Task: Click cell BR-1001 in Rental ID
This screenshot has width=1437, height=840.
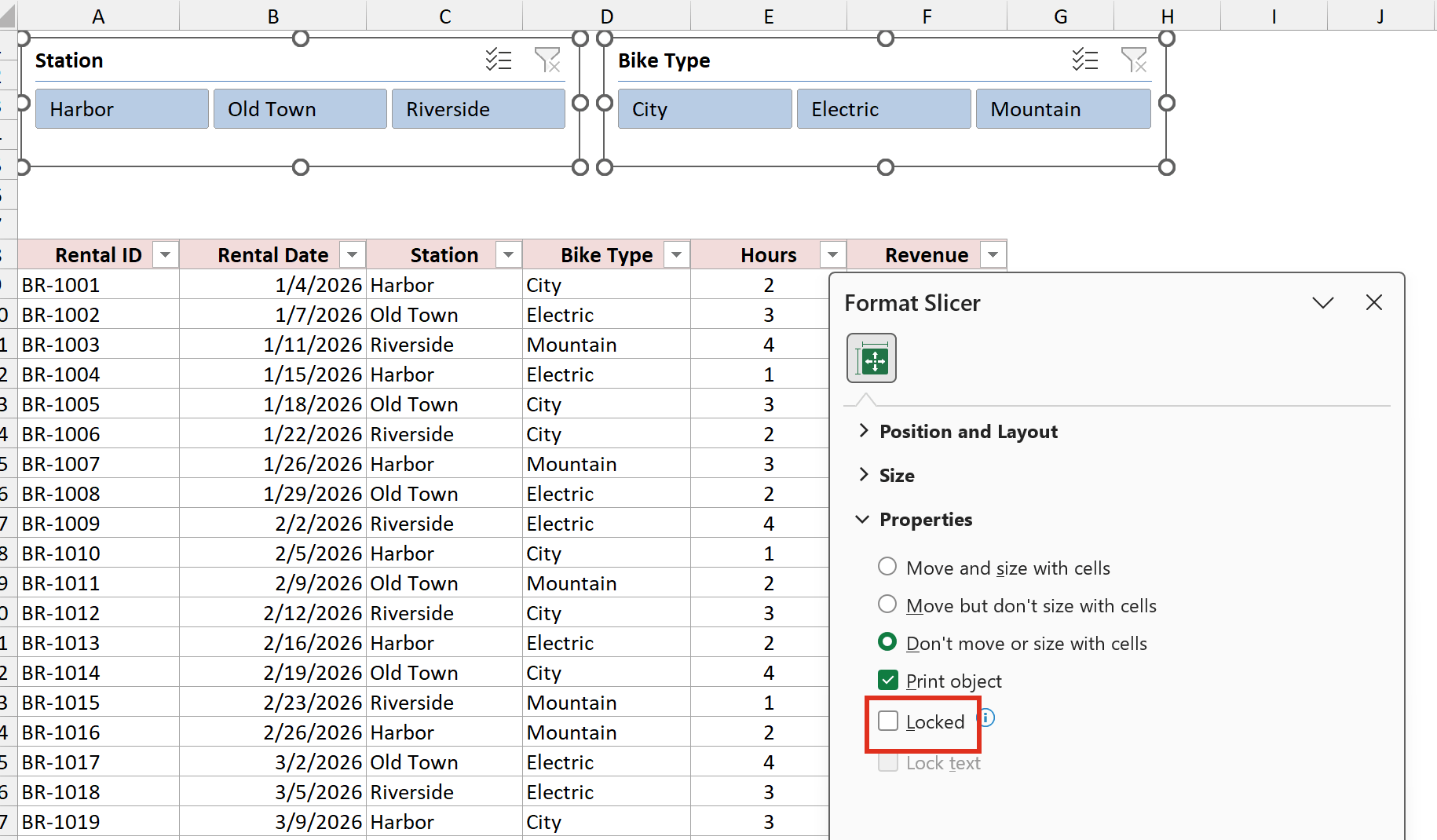Action: (99, 285)
